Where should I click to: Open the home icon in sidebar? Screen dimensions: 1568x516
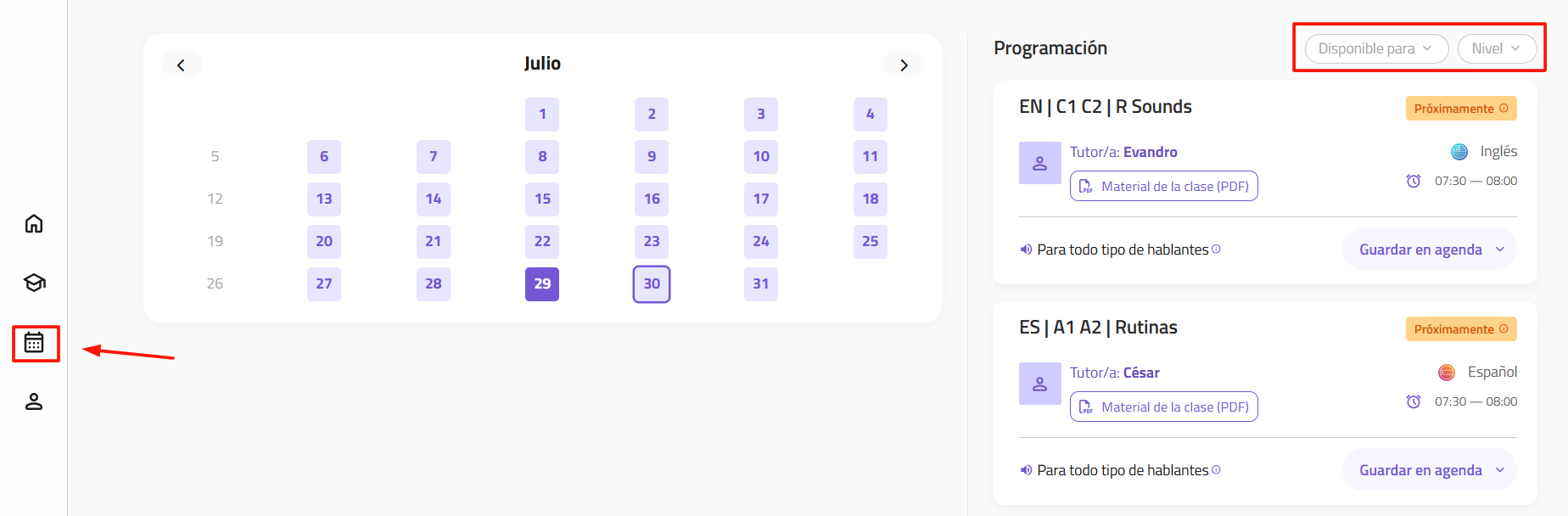34,223
